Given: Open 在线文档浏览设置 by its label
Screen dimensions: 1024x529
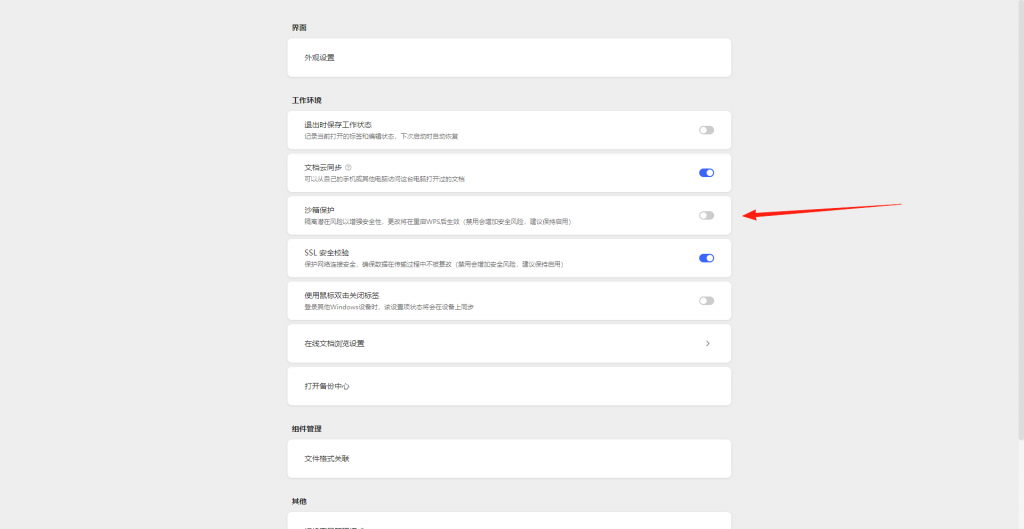Looking at the screenshot, I should pos(334,343).
